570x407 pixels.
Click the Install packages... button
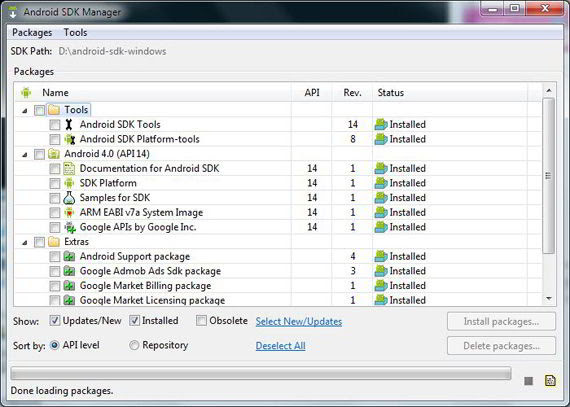[x=501, y=322]
